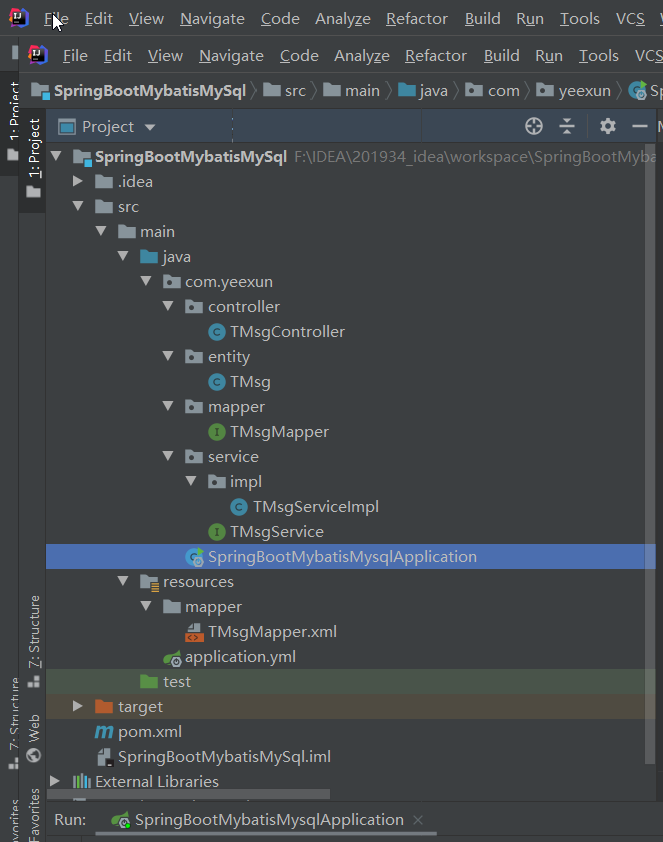Click the Select Opened File crosshair icon
The width and height of the screenshot is (663, 842).
(x=534, y=126)
